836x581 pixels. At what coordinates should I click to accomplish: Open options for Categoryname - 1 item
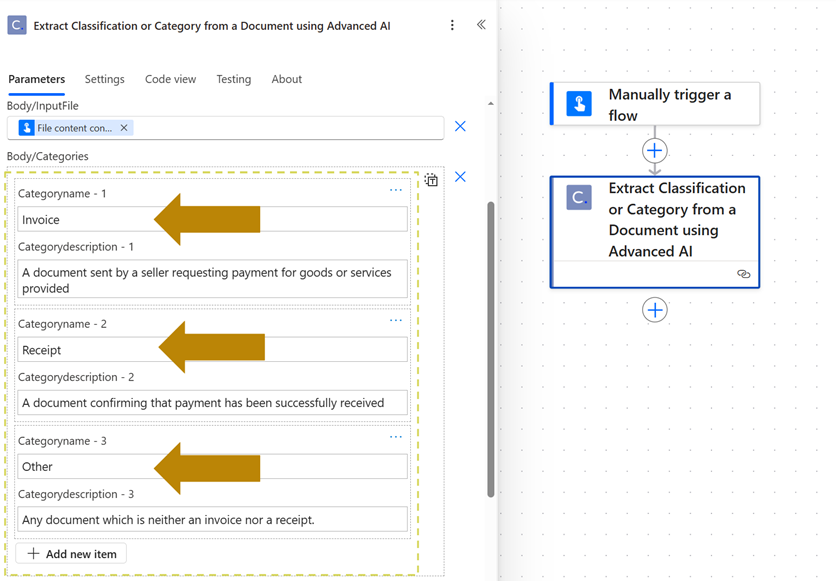click(396, 189)
